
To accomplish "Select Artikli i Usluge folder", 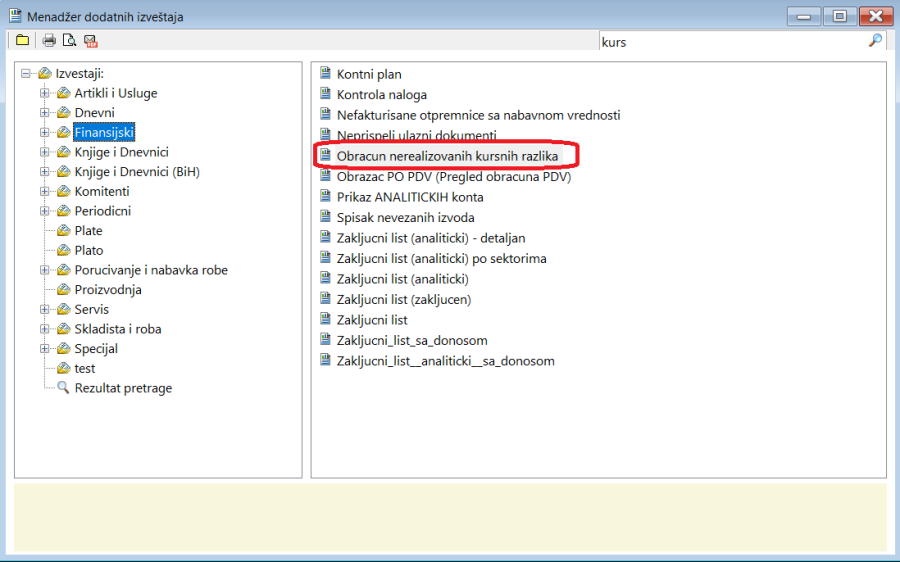I will [115, 93].
